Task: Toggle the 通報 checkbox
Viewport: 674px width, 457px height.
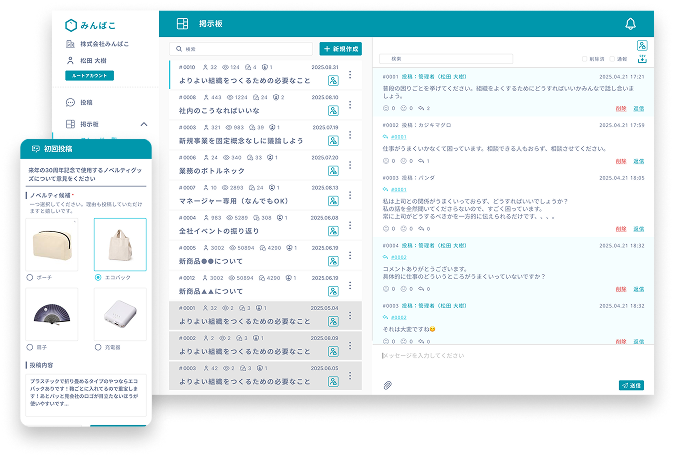Action: [x=611, y=59]
